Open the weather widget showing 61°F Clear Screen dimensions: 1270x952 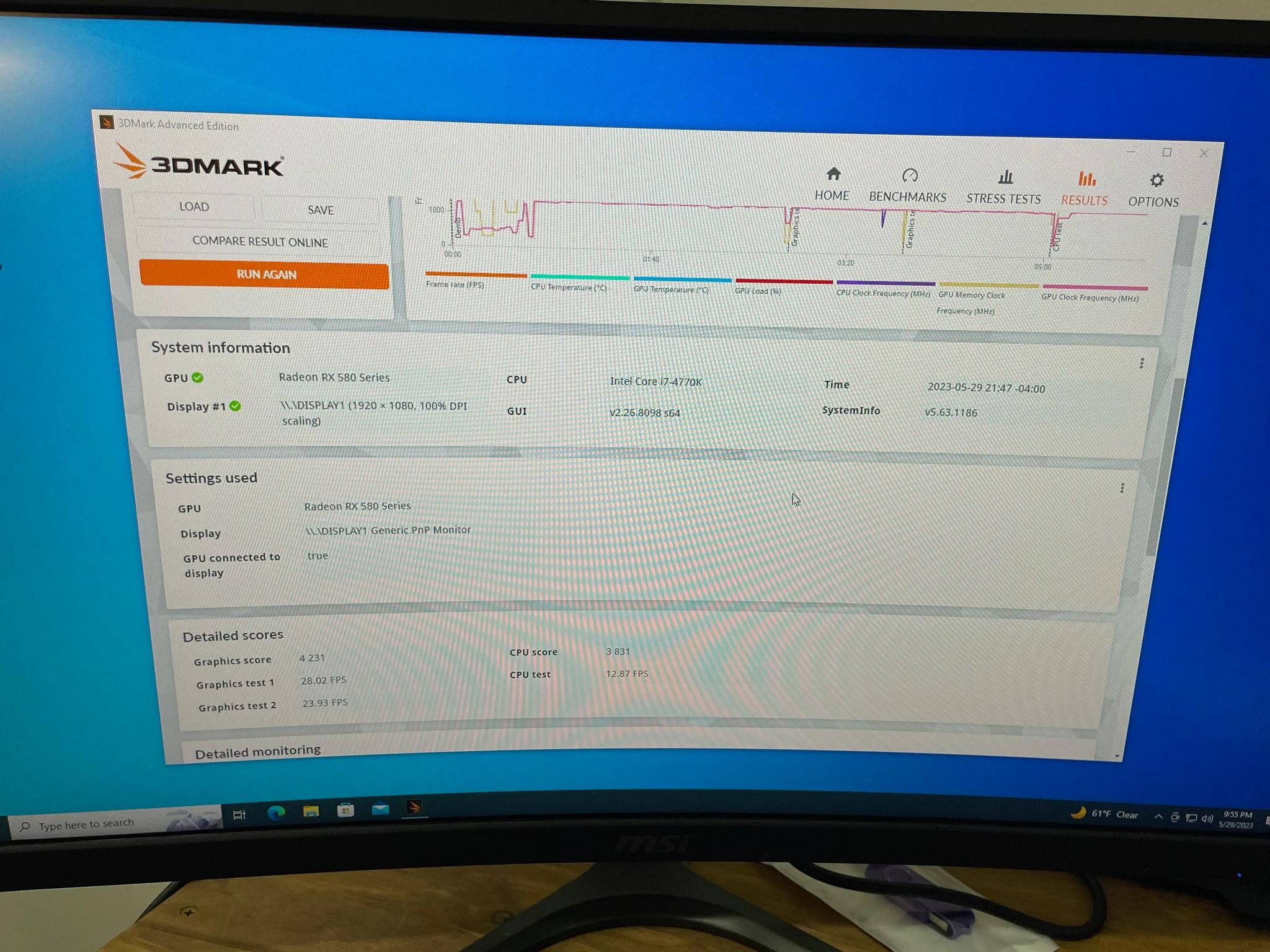1105,814
